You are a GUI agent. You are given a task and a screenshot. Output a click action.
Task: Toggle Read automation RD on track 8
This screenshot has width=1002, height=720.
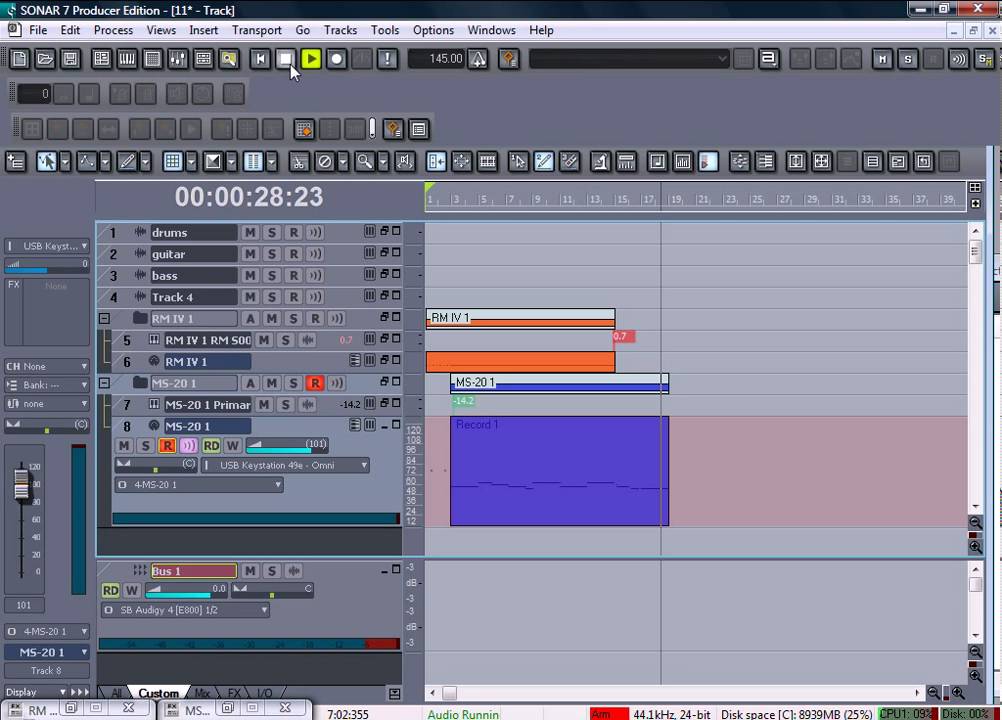(212, 445)
